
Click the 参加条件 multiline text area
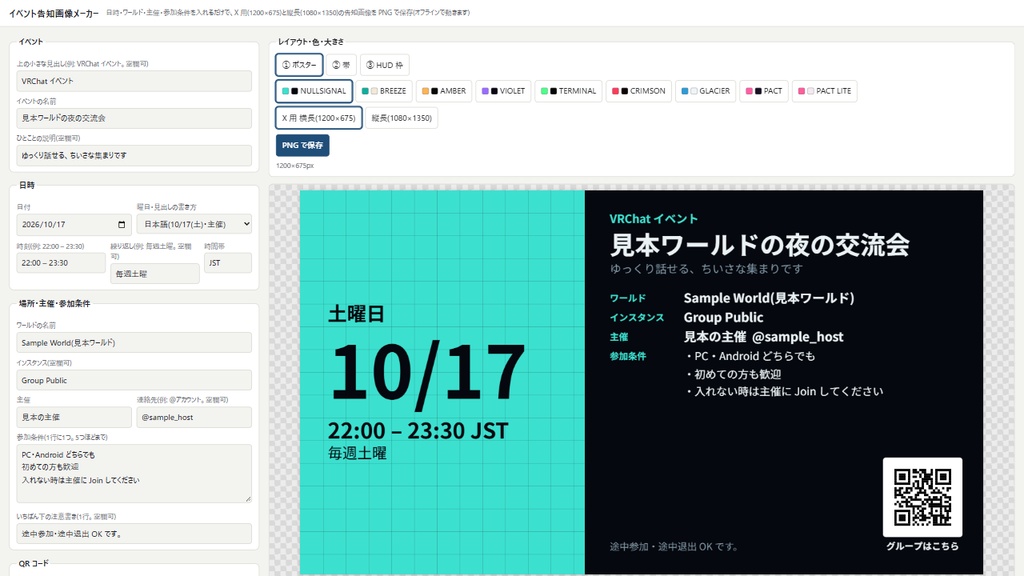pos(134,473)
